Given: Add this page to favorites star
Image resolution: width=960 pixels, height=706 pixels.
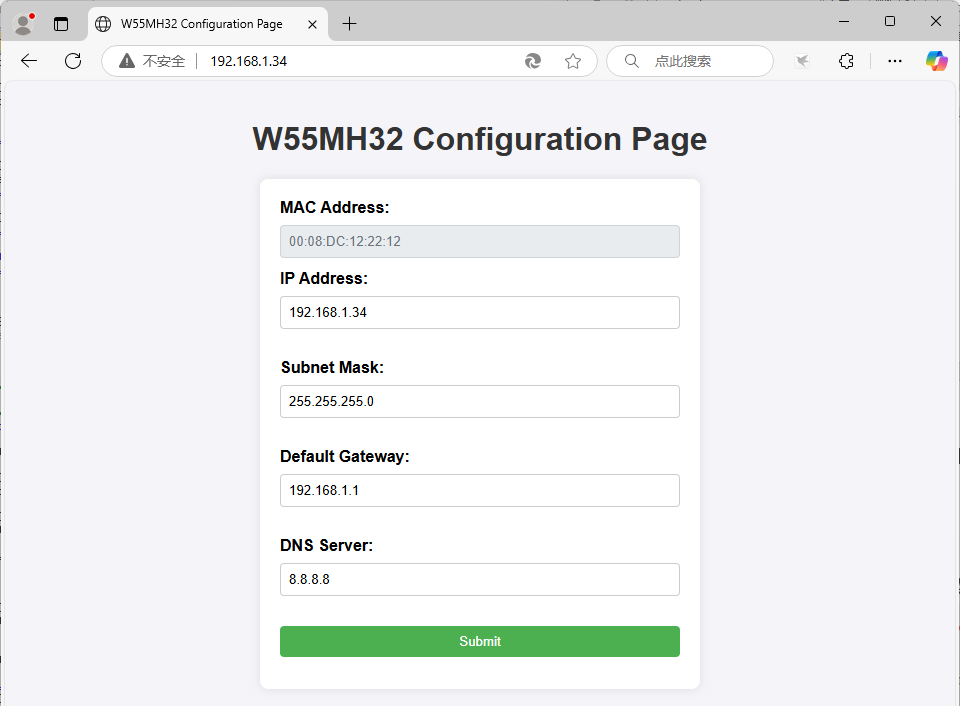Looking at the screenshot, I should click(573, 61).
